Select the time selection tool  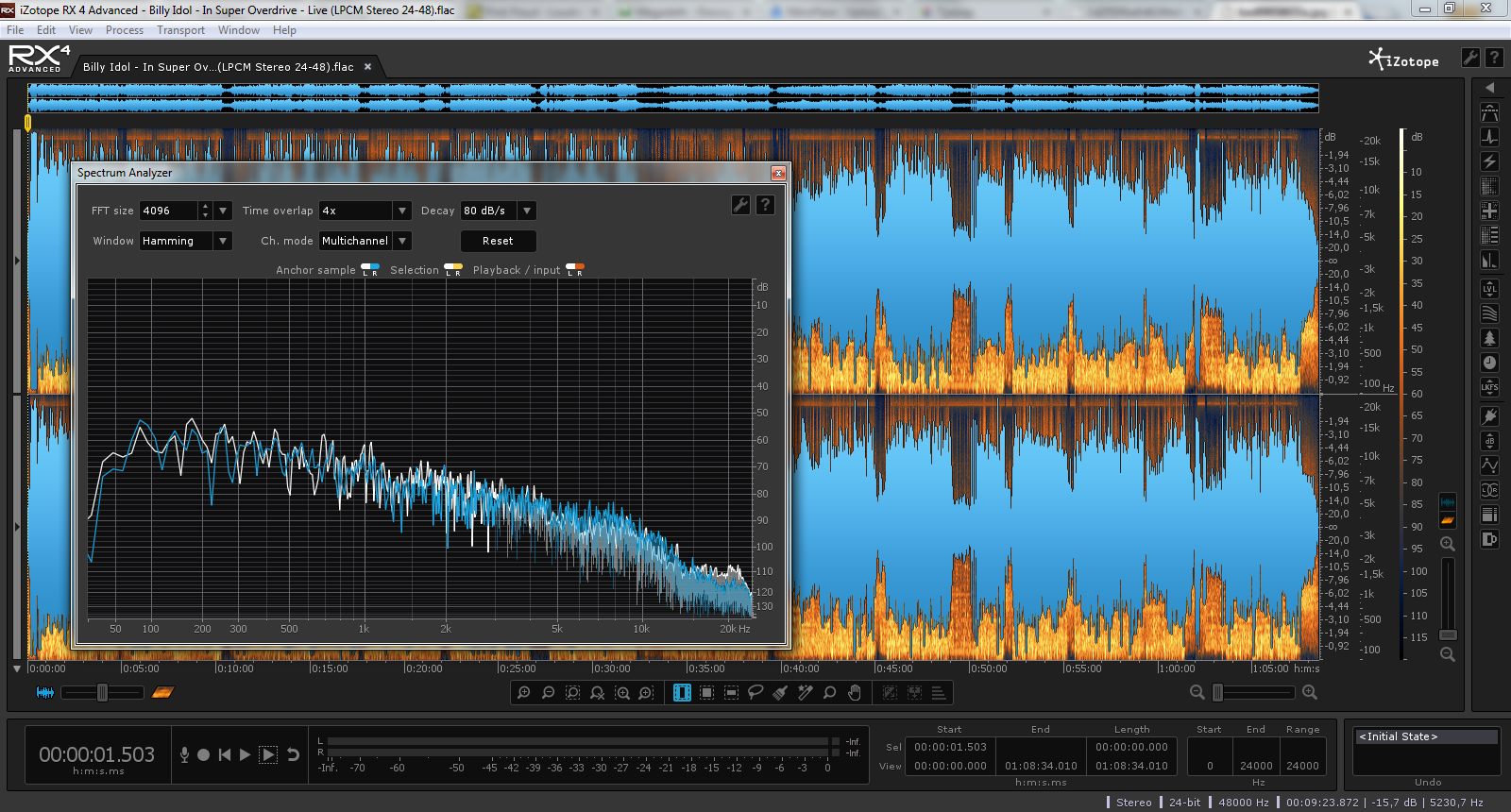[682, 693]
